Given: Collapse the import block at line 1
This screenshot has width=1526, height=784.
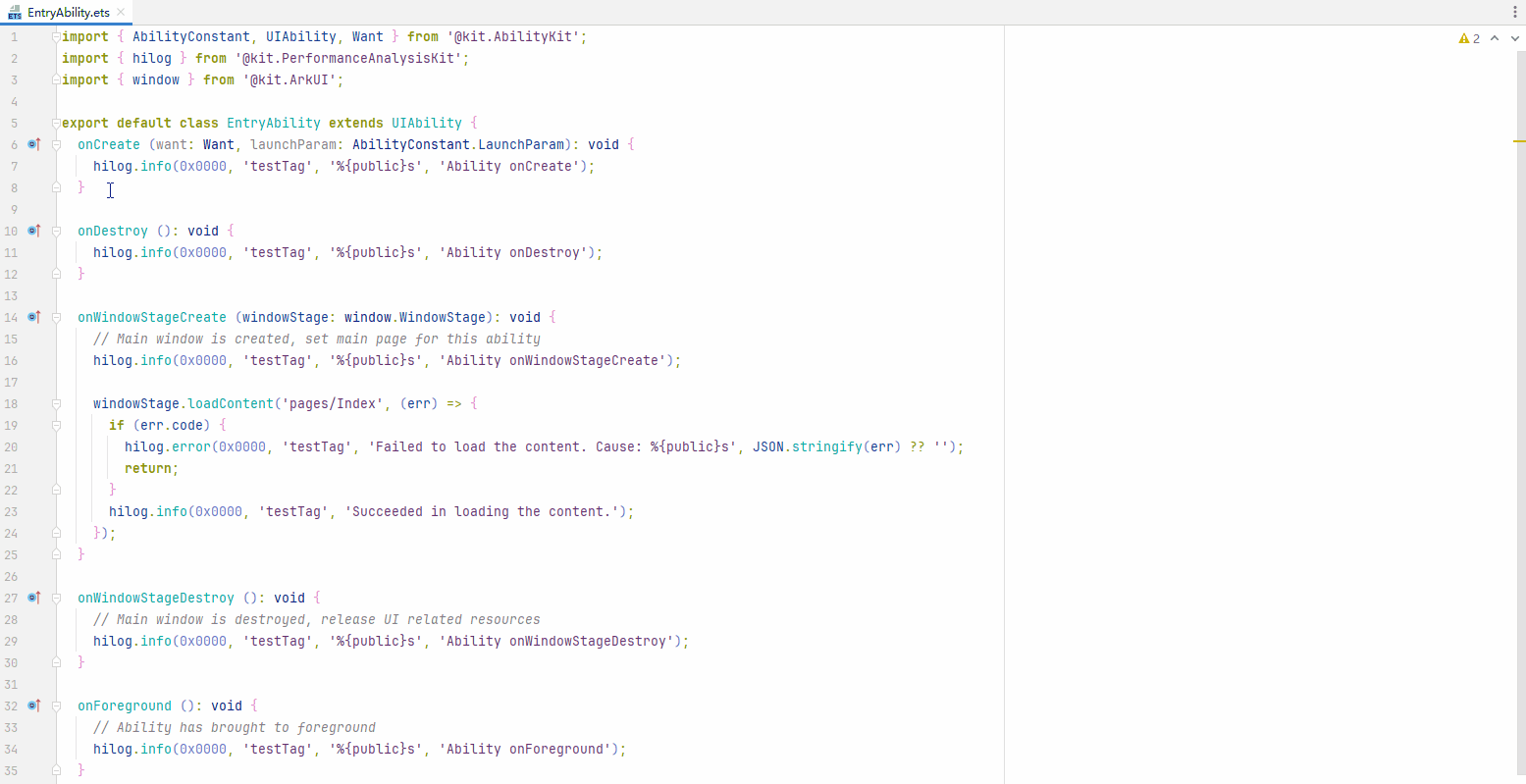Looking at the screenshot, I should coord(57,36).
